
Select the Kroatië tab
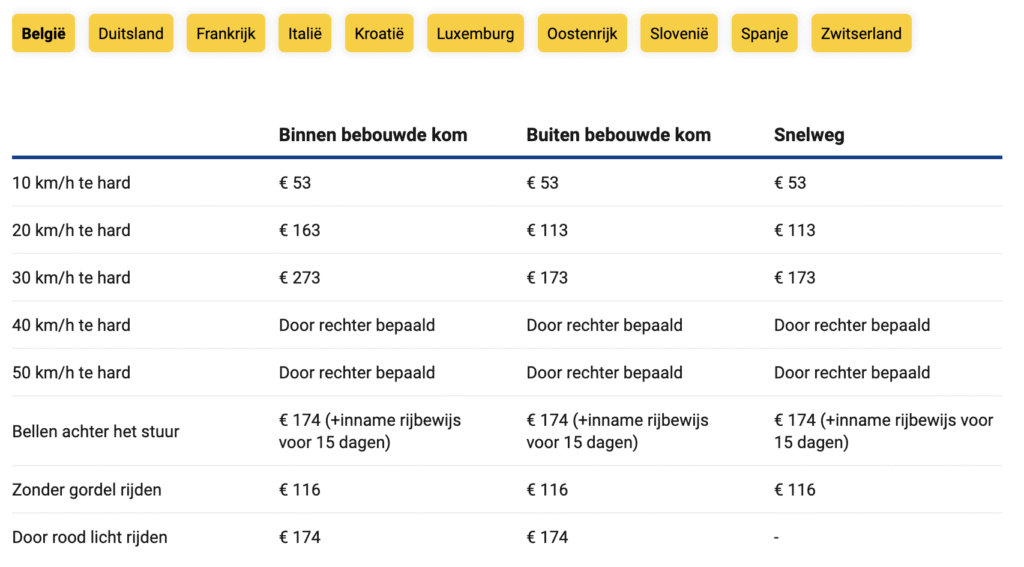[x=379, y=33]
